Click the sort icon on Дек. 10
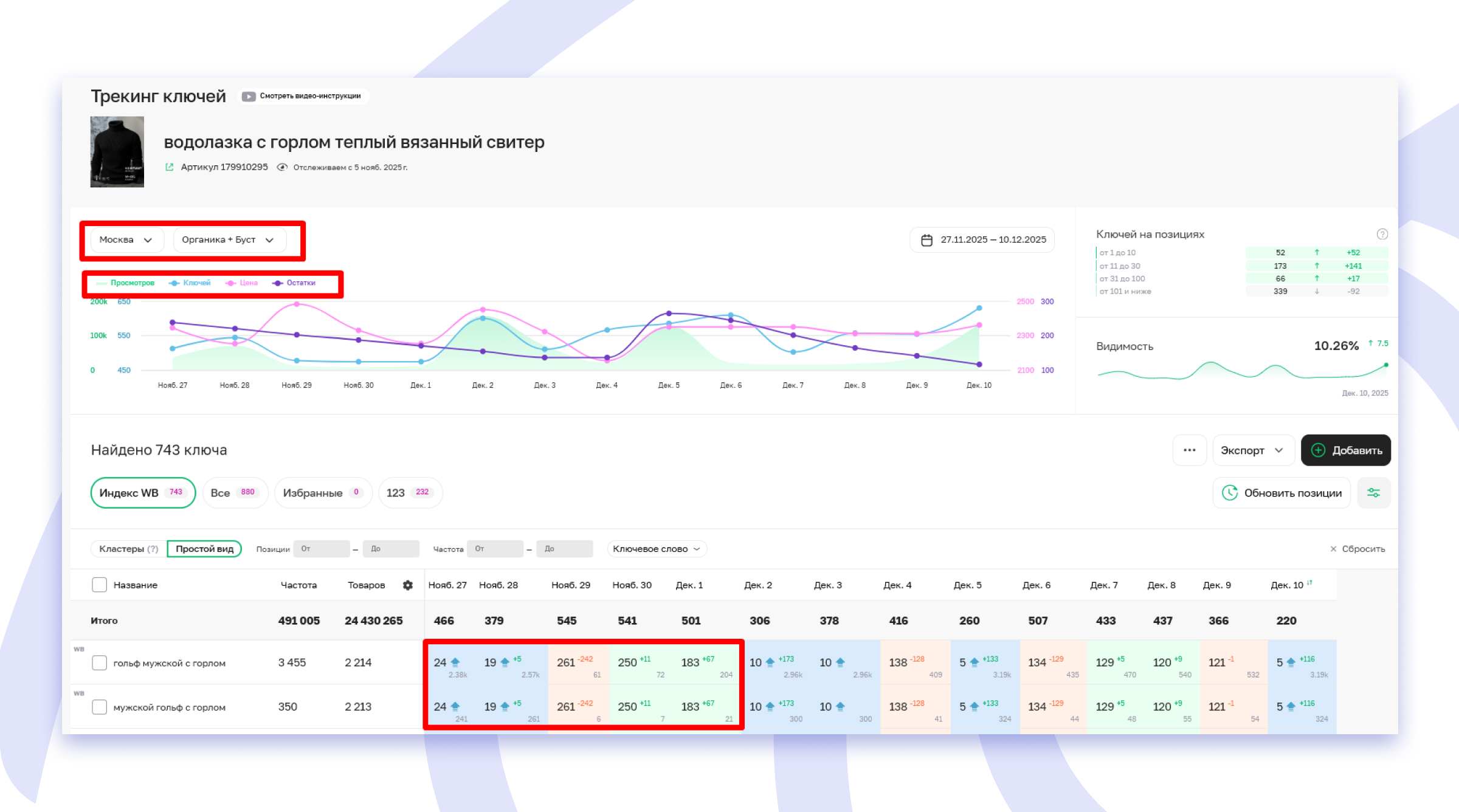Screen dimensions: 1459x812 1309,583
